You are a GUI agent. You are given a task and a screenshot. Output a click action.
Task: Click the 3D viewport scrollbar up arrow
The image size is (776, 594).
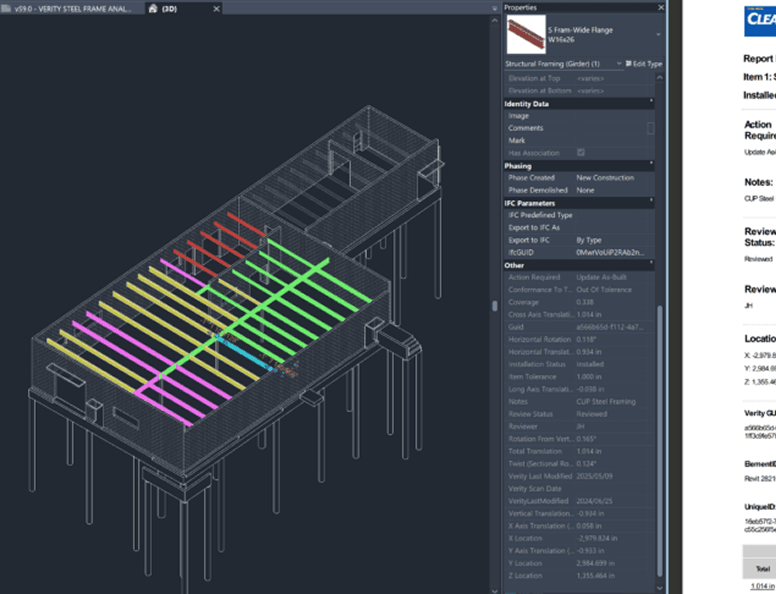pyautogui.click(x=494, y=20)
